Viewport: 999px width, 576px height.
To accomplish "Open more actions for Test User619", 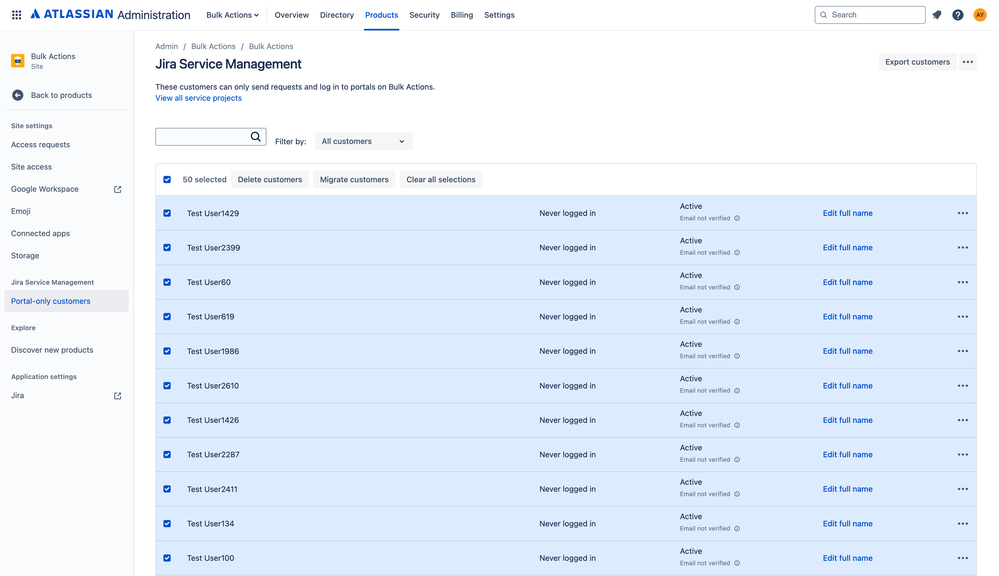I will point(963,317).
